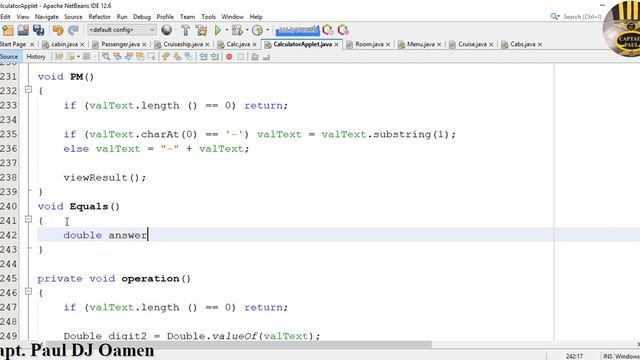The width and height of the screenshot is (640, 360).
Task: Click the Stop Macro Recording square icon
Action: [x=240, y=57]
